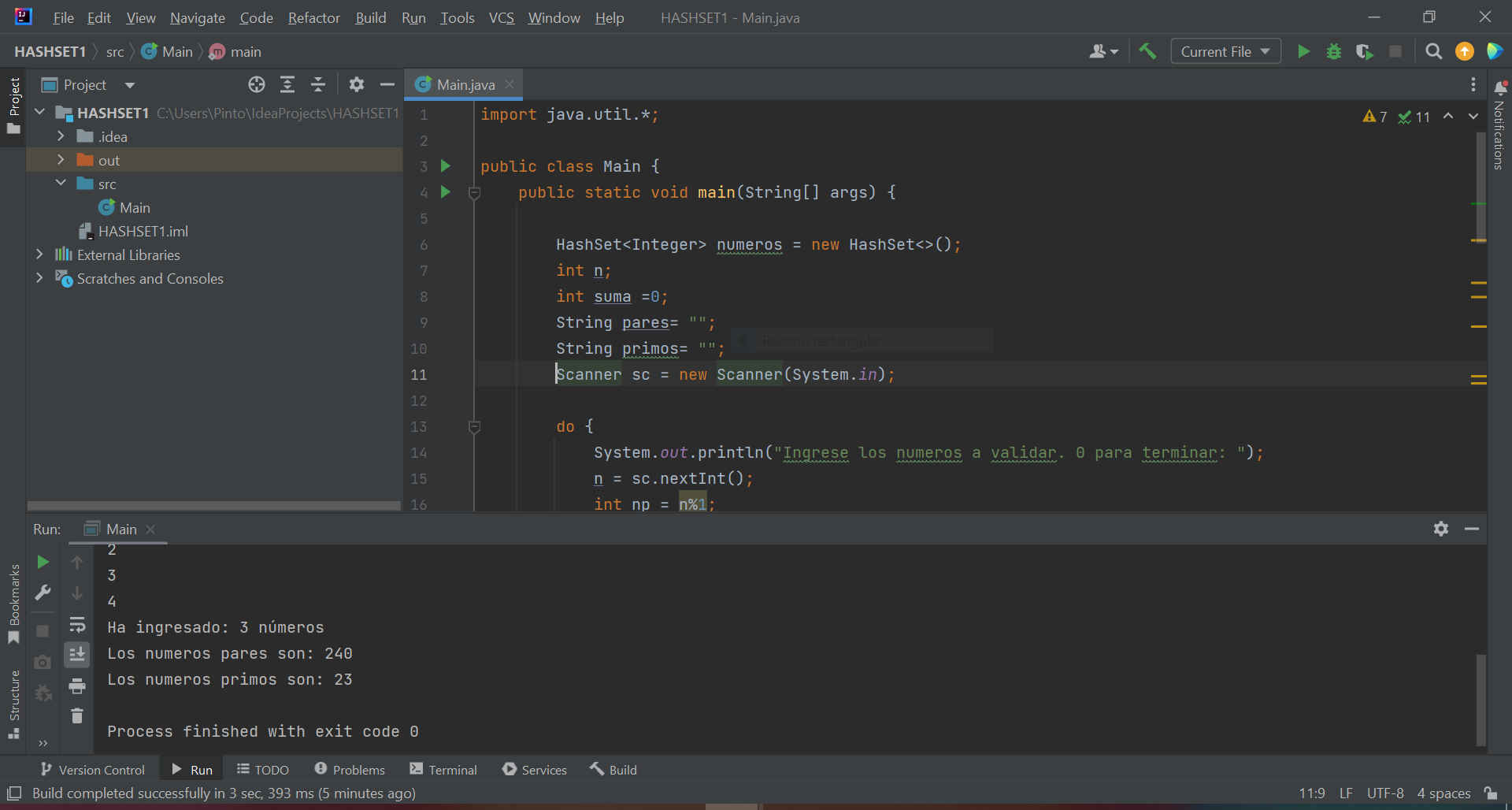Collapse the src folder in project tree
The width and height of the screenshot is (1512, 810).
click(61, 184)
